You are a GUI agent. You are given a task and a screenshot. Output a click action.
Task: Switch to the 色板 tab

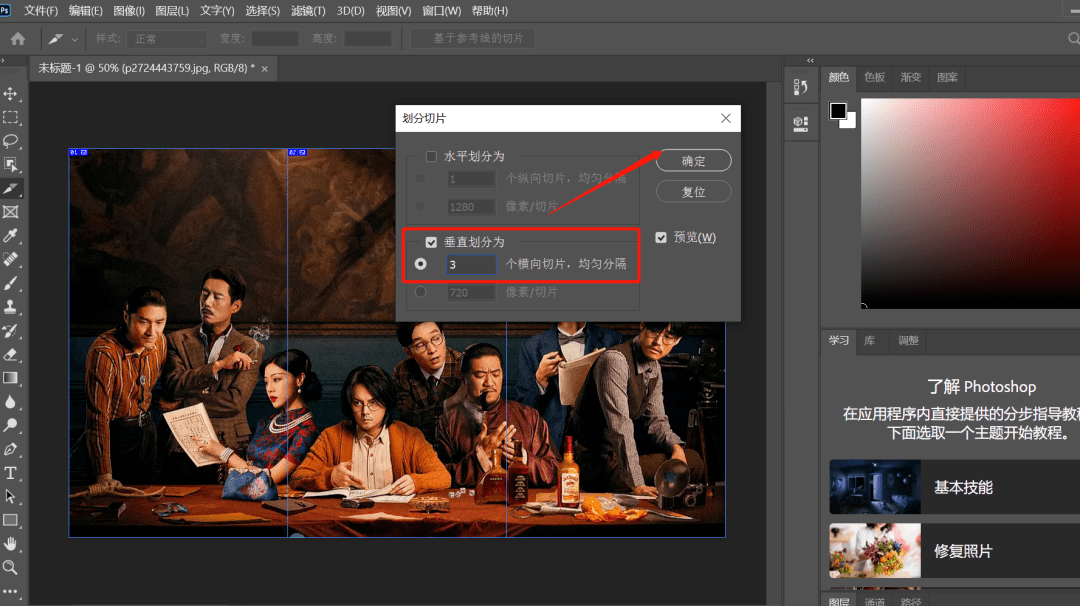point(874,77)
